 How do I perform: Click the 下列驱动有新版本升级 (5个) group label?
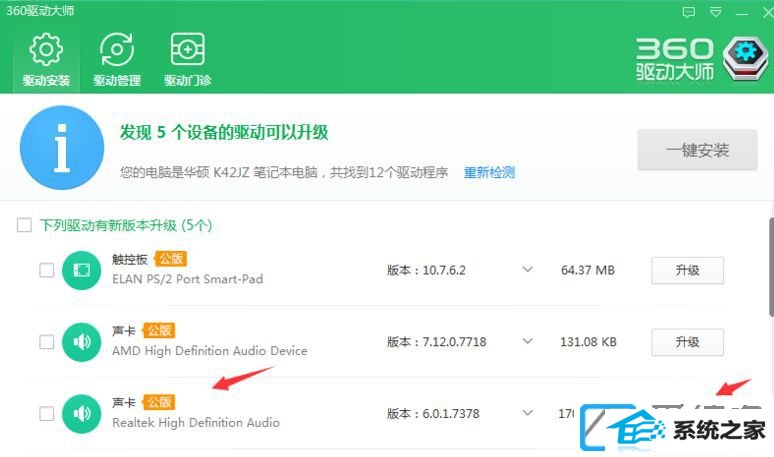click(126, 225)
